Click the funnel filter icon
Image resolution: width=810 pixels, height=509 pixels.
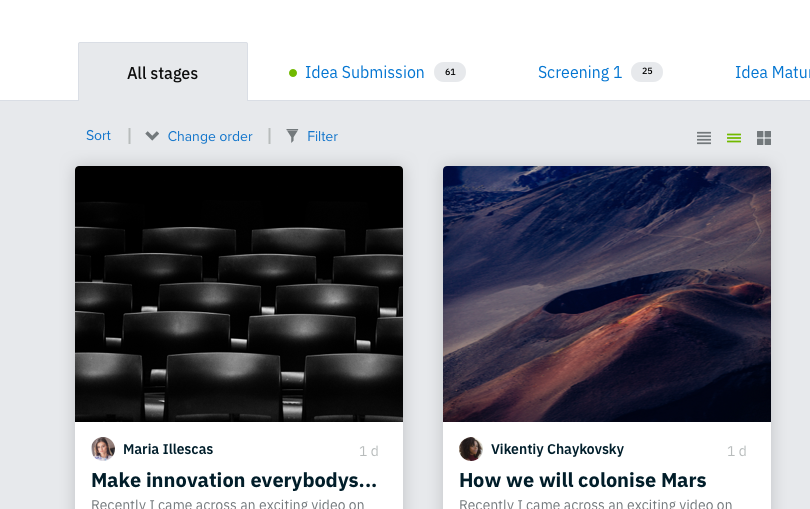pyautogui.click(x=292, y=136)
